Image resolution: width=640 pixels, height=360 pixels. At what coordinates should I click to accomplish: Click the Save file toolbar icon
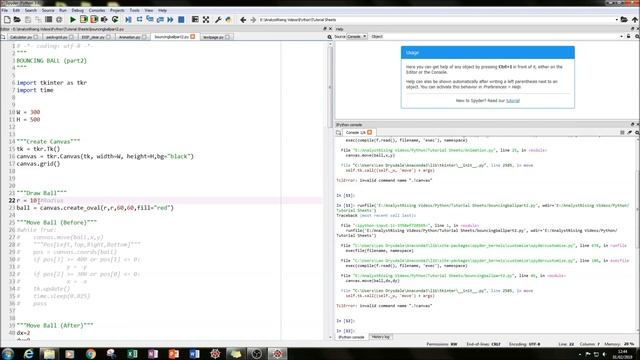pos(28,19)
